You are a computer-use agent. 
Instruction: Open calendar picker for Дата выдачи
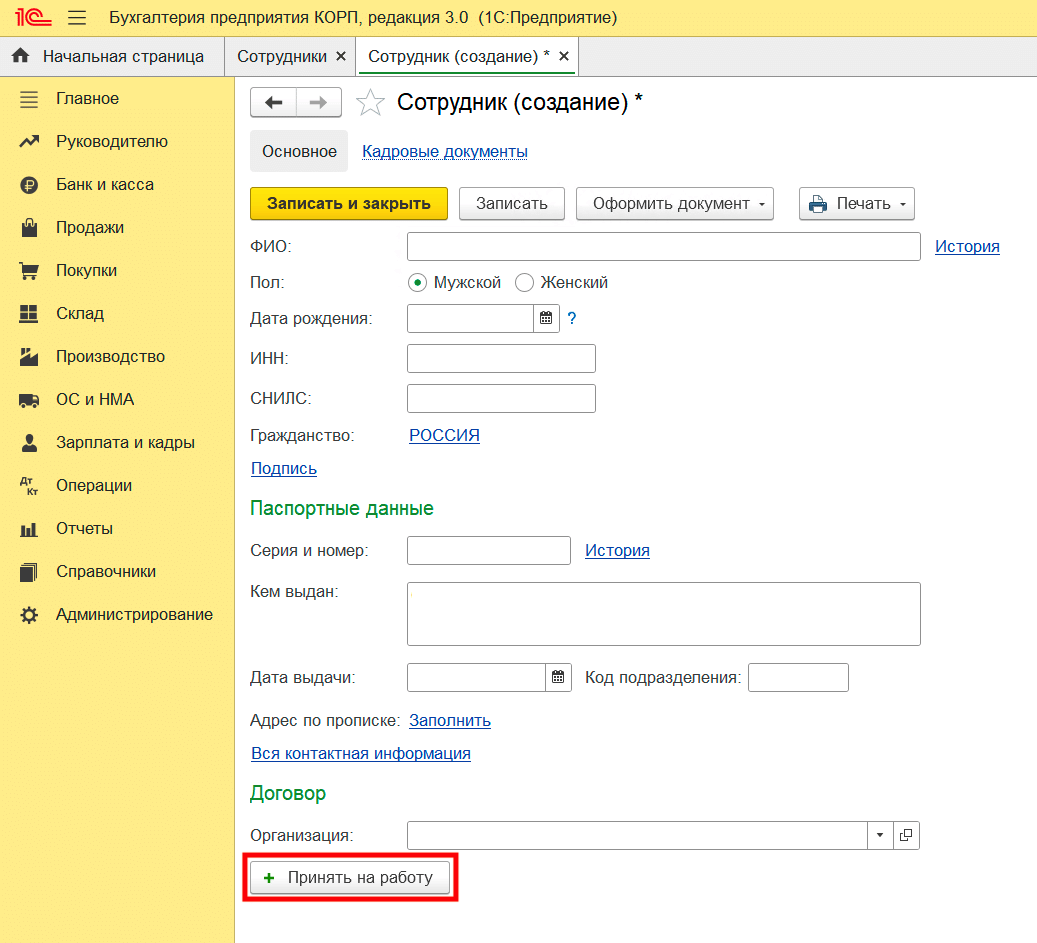click(558, 677)
